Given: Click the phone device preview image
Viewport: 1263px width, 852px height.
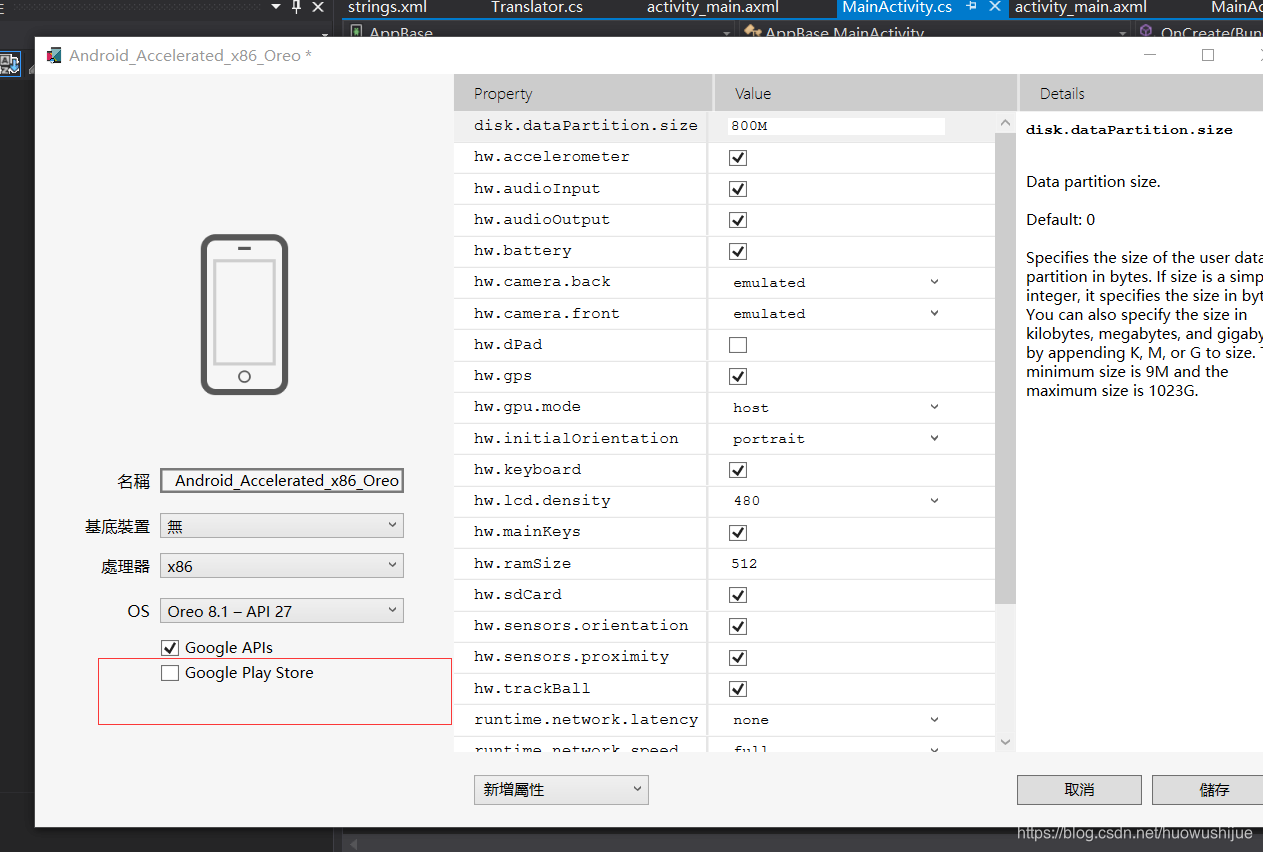Looking at the screenshot, I should click(x=244, y=314).
